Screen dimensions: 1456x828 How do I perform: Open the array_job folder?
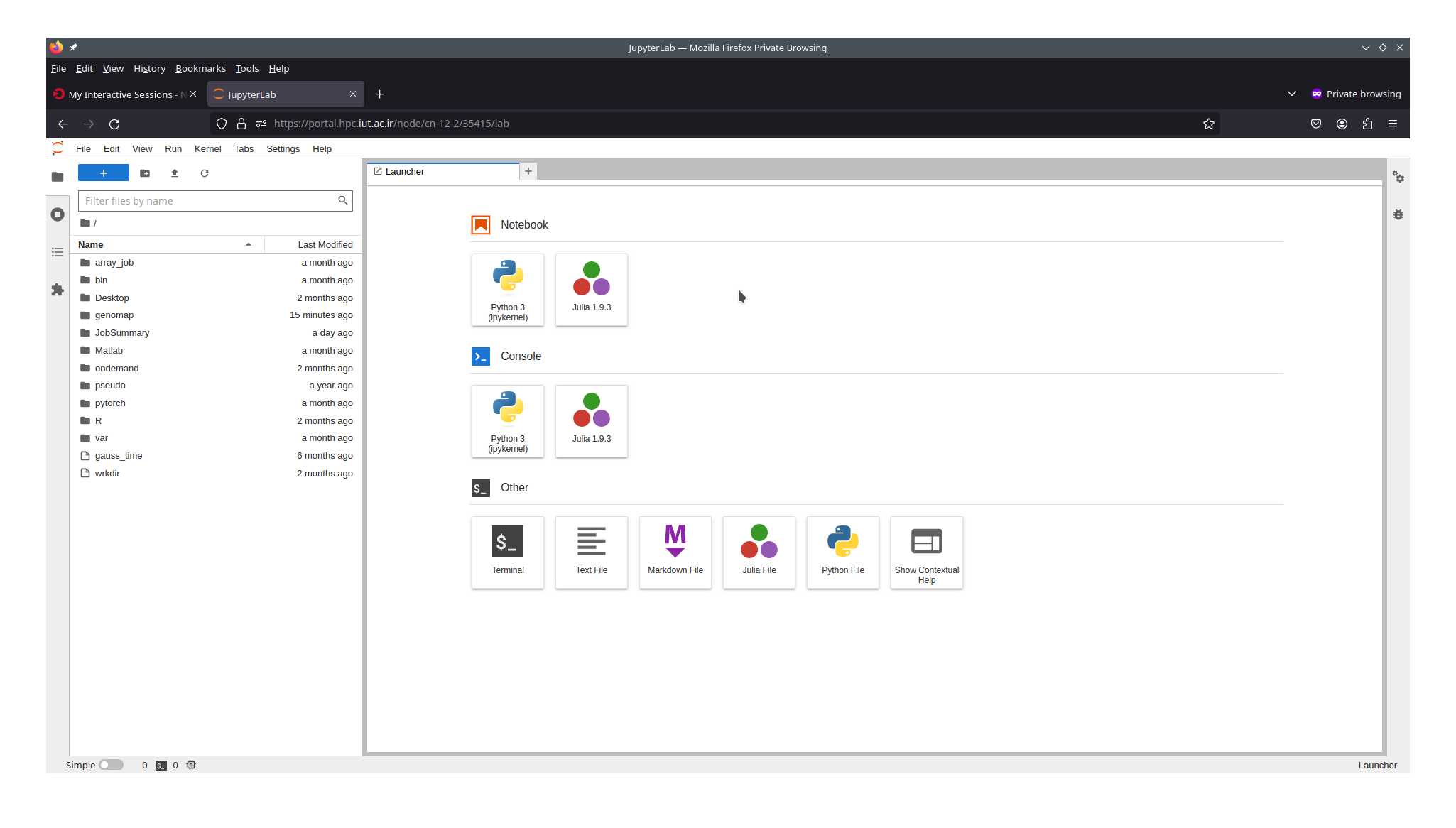click(215, 263)
